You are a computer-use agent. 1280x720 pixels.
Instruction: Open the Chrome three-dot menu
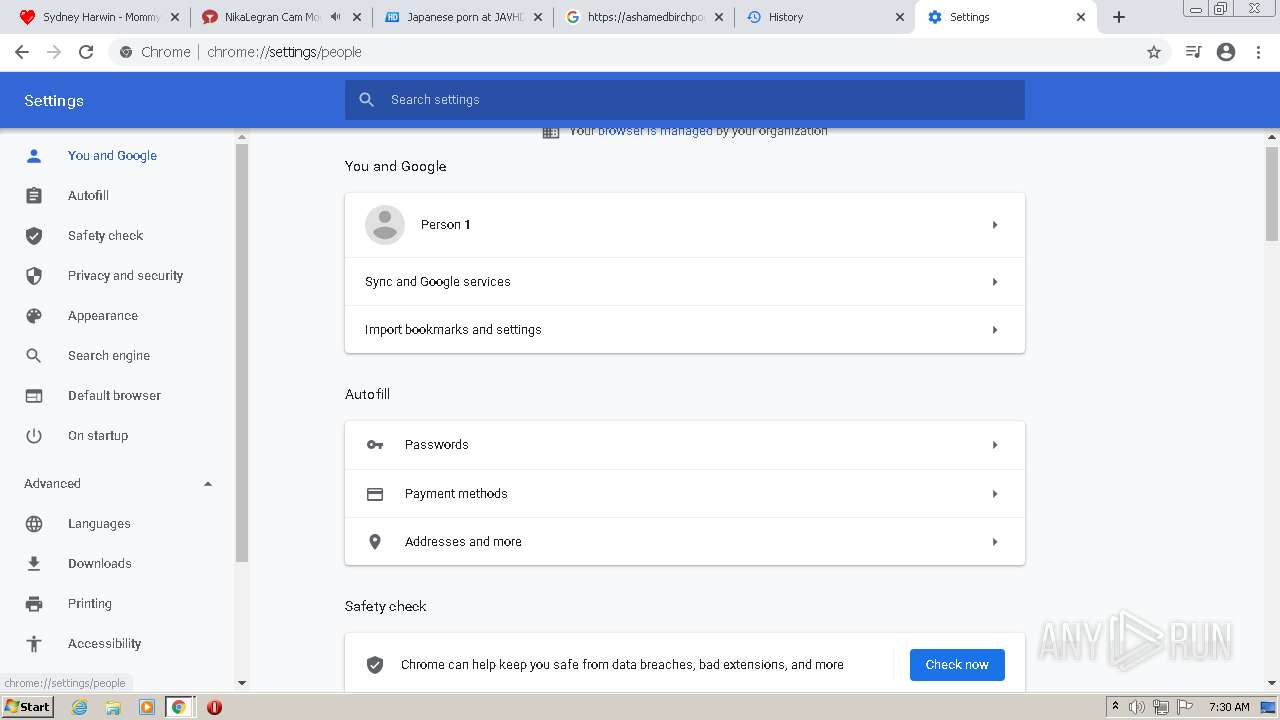coord(1259,52)
